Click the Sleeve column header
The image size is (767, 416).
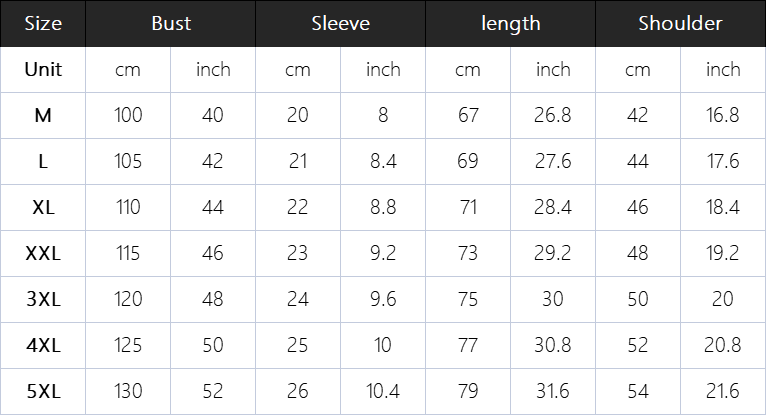coord(341,24)
